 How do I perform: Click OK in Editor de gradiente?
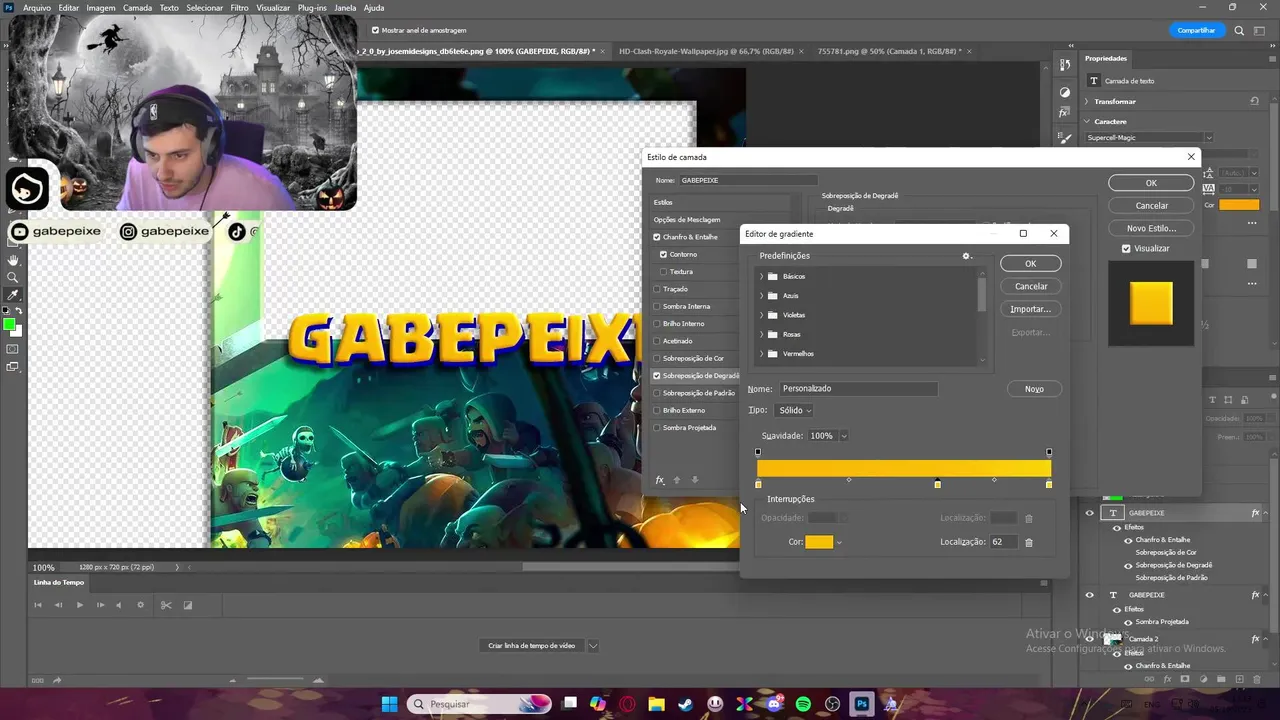1031,264
